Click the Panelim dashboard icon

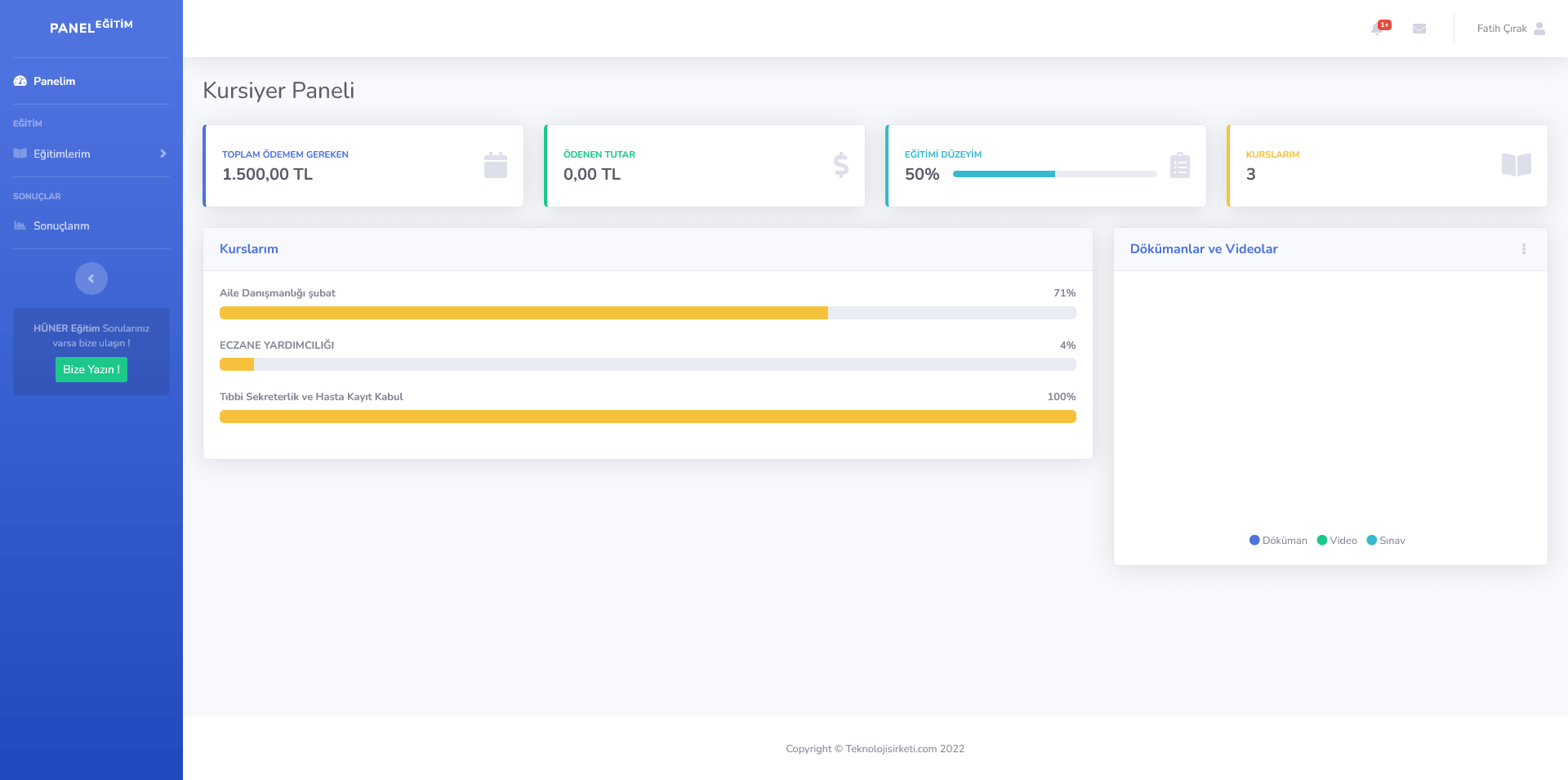point(20,81)
